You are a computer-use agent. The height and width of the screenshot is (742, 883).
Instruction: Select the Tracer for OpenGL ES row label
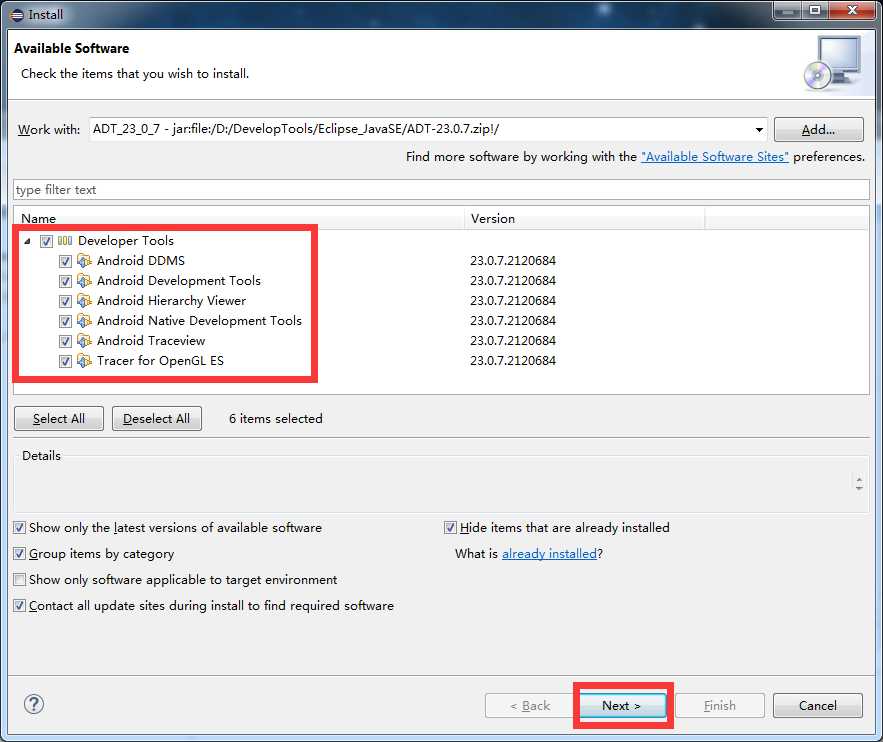pyautogui.click(x=160, y=360)
